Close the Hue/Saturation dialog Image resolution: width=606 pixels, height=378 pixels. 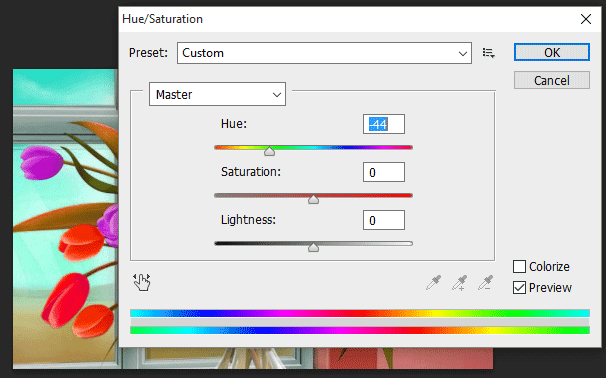pyautogui.click(x=586, y=19)
